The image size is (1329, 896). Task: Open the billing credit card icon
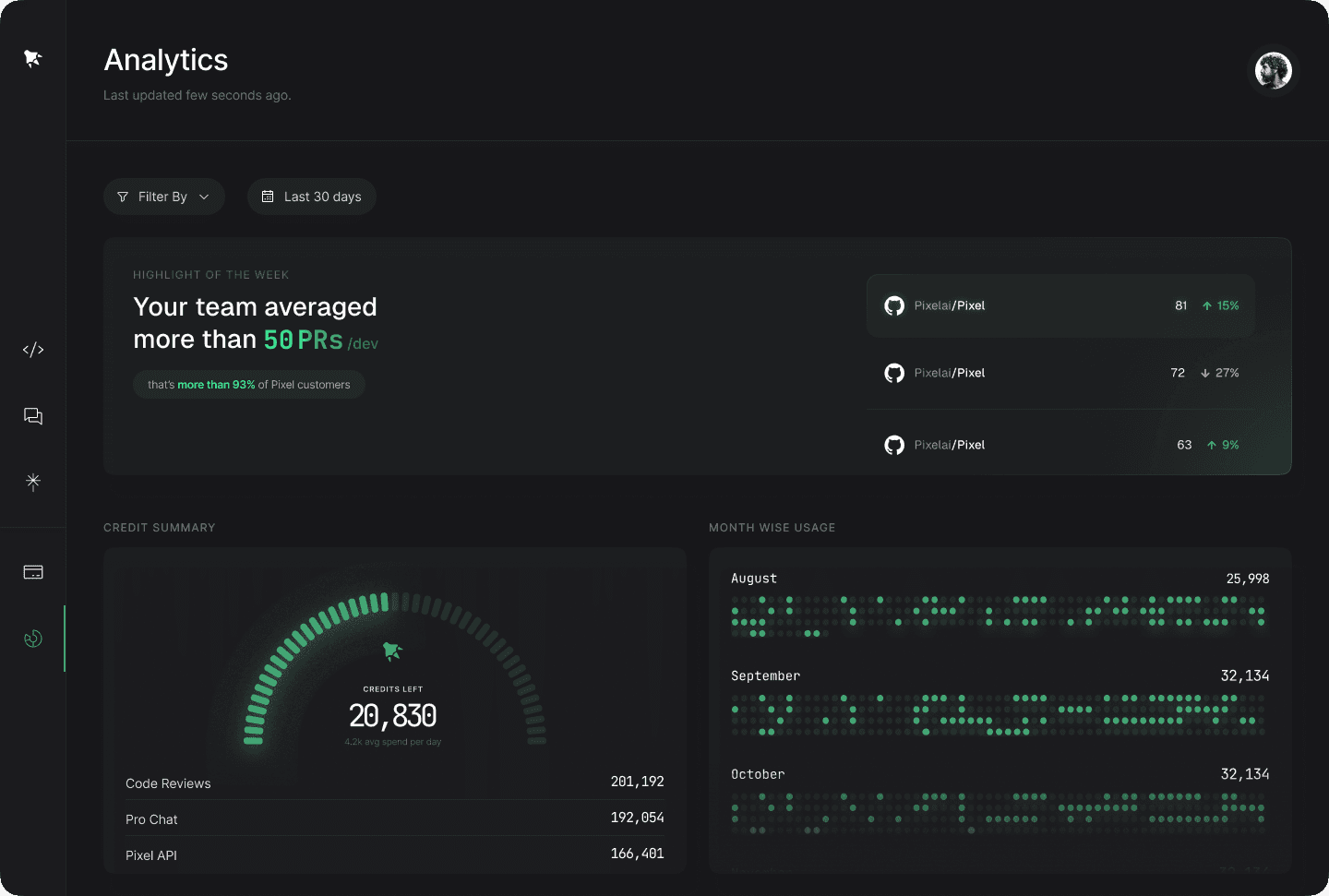33,572
